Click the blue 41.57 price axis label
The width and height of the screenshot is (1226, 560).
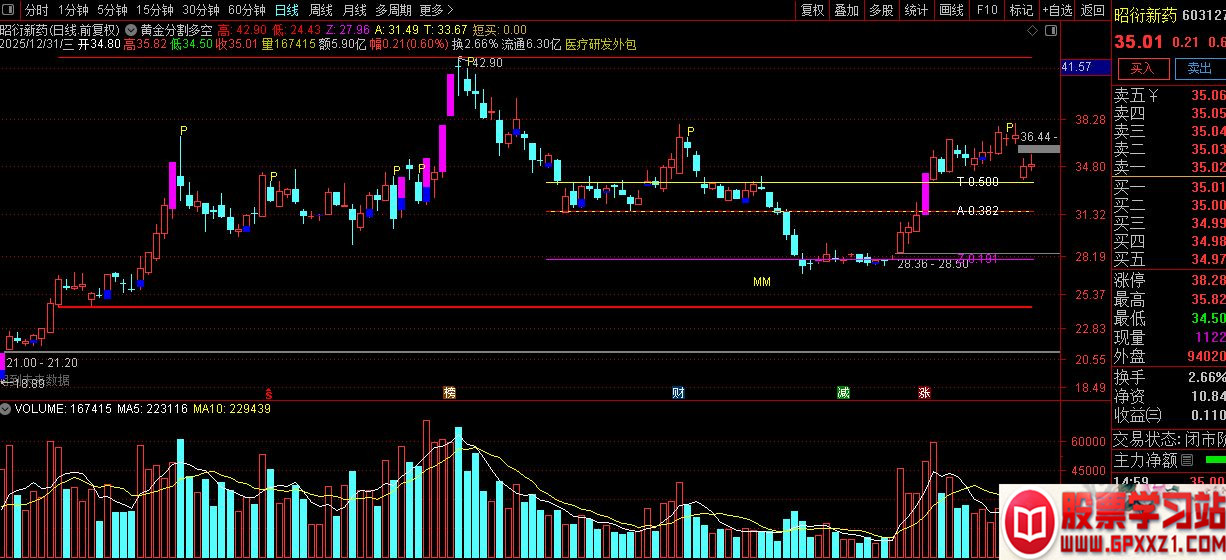[x=1076, y=67]
